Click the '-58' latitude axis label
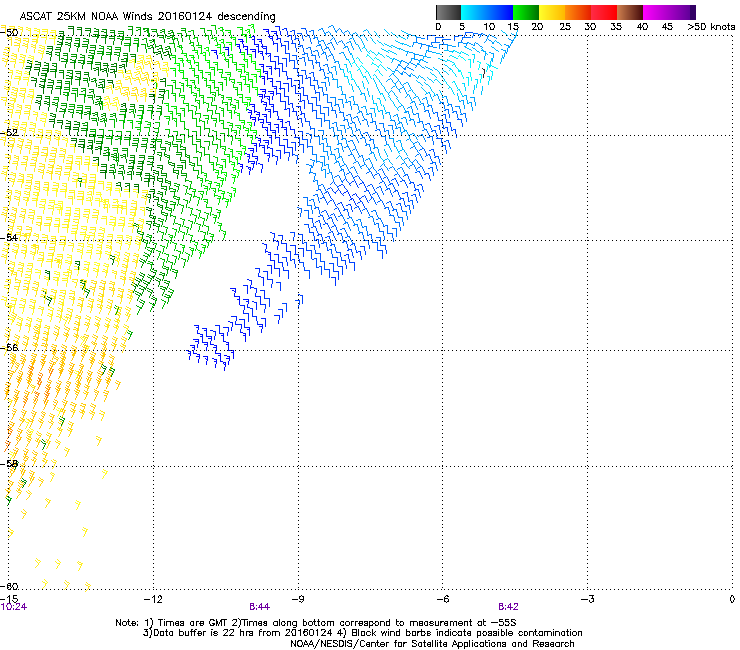This screenshot has width=740, height=650. tap(9, 464)
